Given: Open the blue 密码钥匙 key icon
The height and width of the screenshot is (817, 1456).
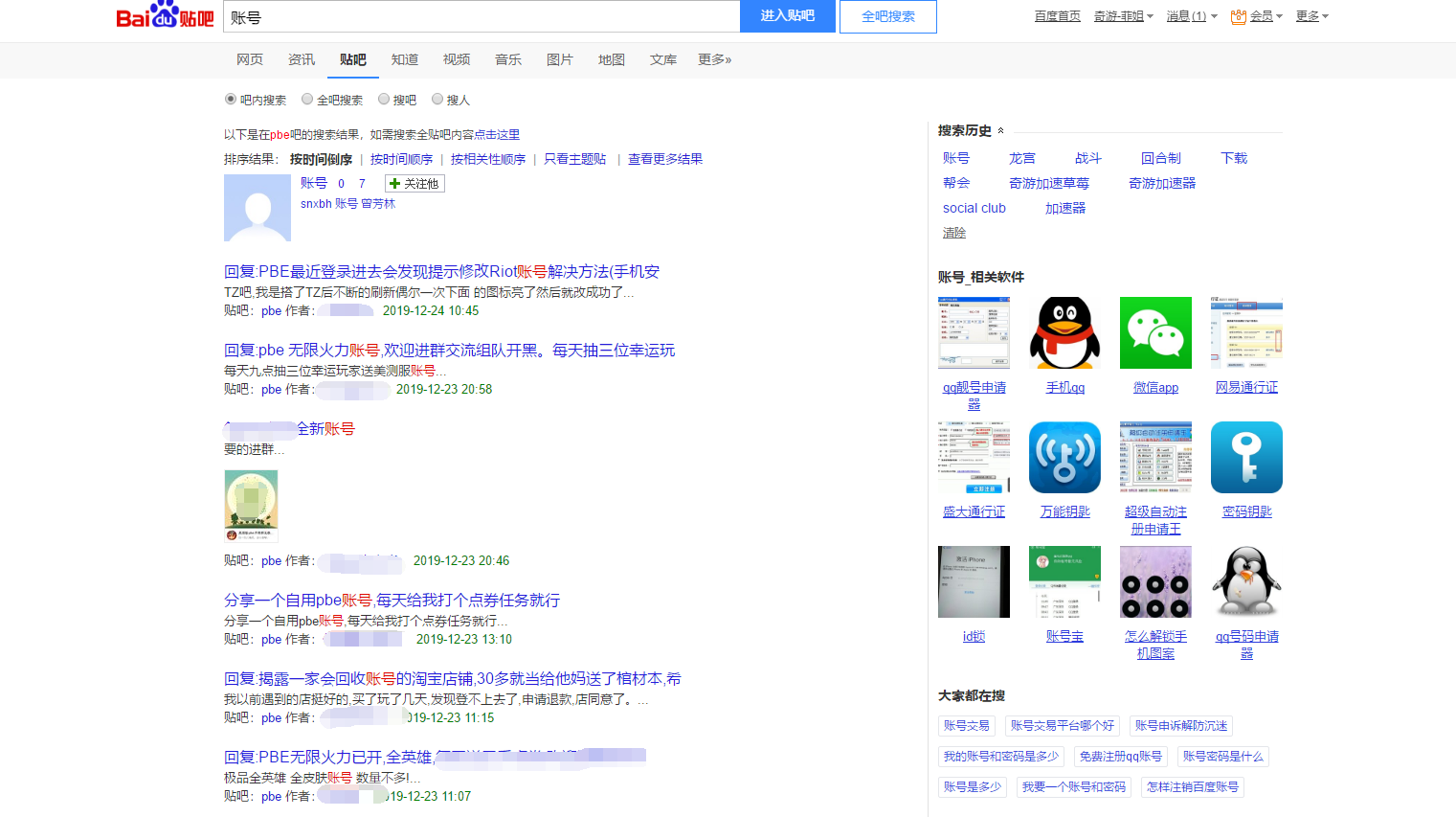Looking at the screenshot, I should click(x=1246, y=457).
